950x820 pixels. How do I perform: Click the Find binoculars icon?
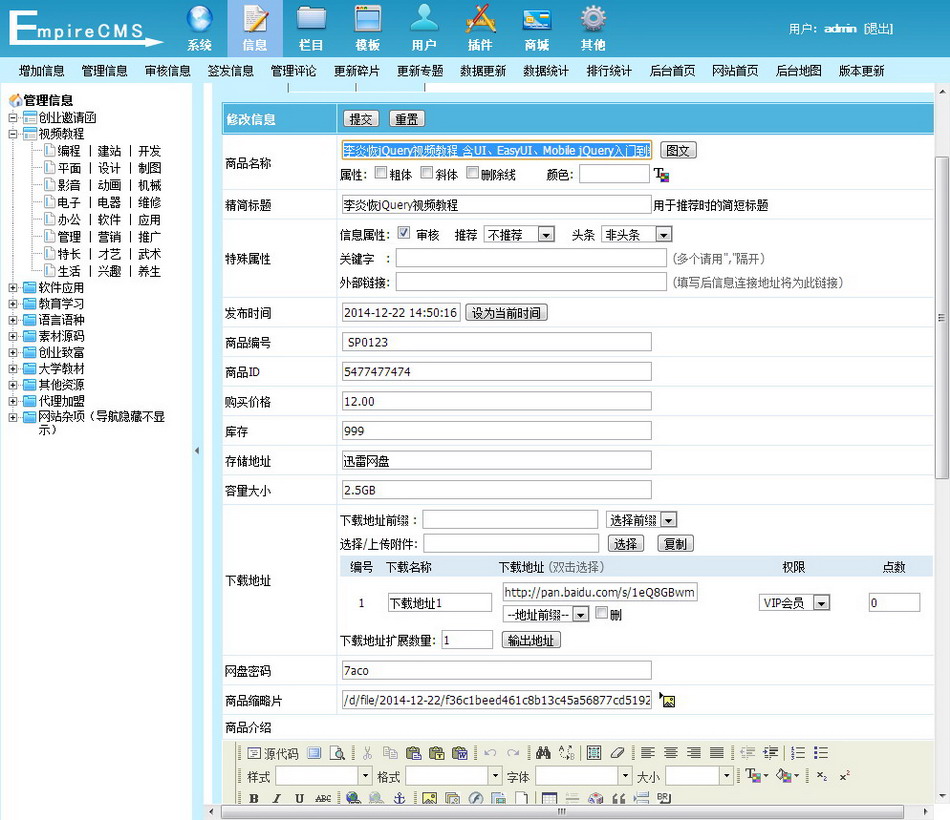[x=543, y=753]
